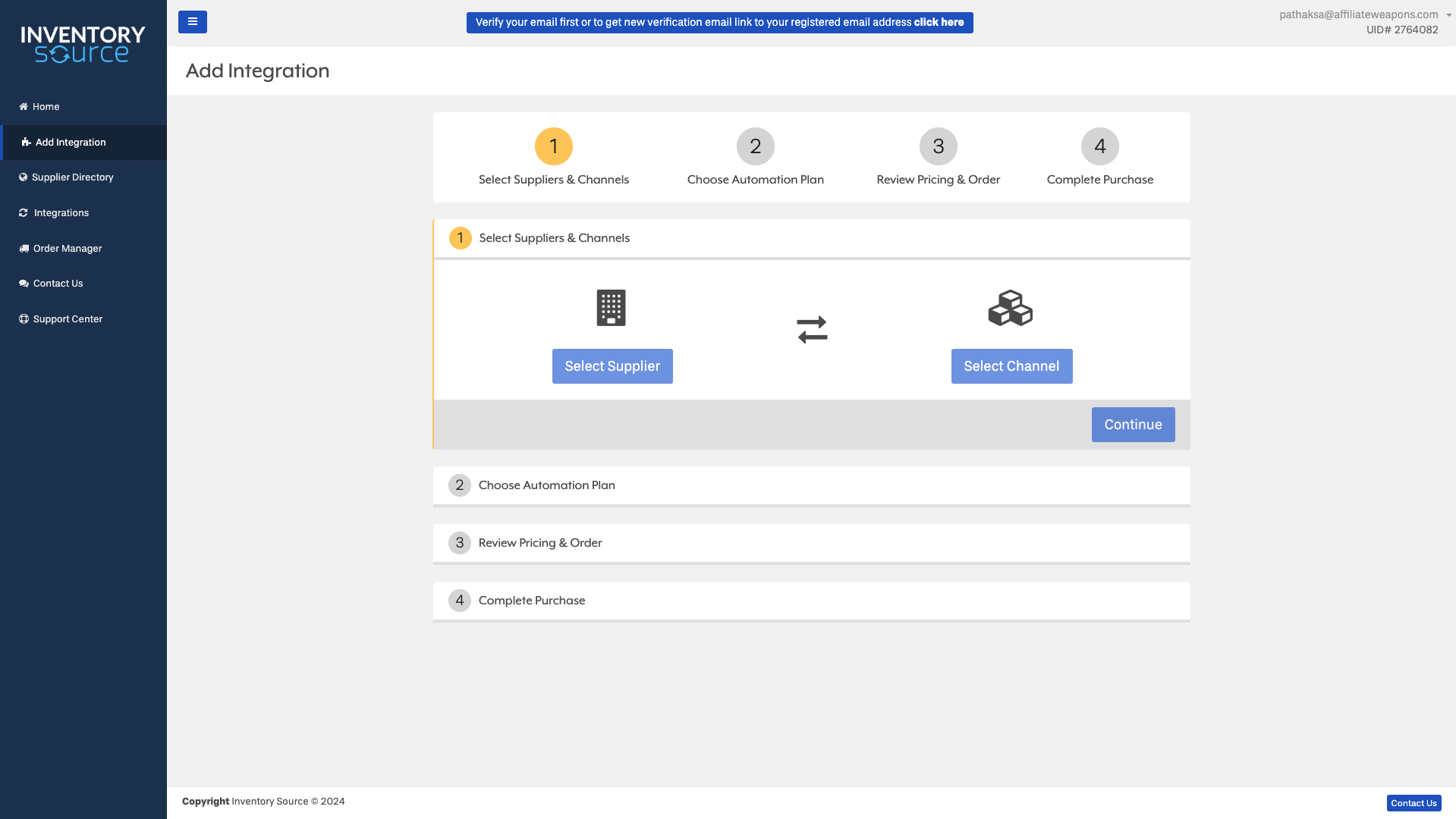The image size is (1456, 819).
Task: Toggle the hamburger sidebar menu button
Action: (x=192, y=22)
